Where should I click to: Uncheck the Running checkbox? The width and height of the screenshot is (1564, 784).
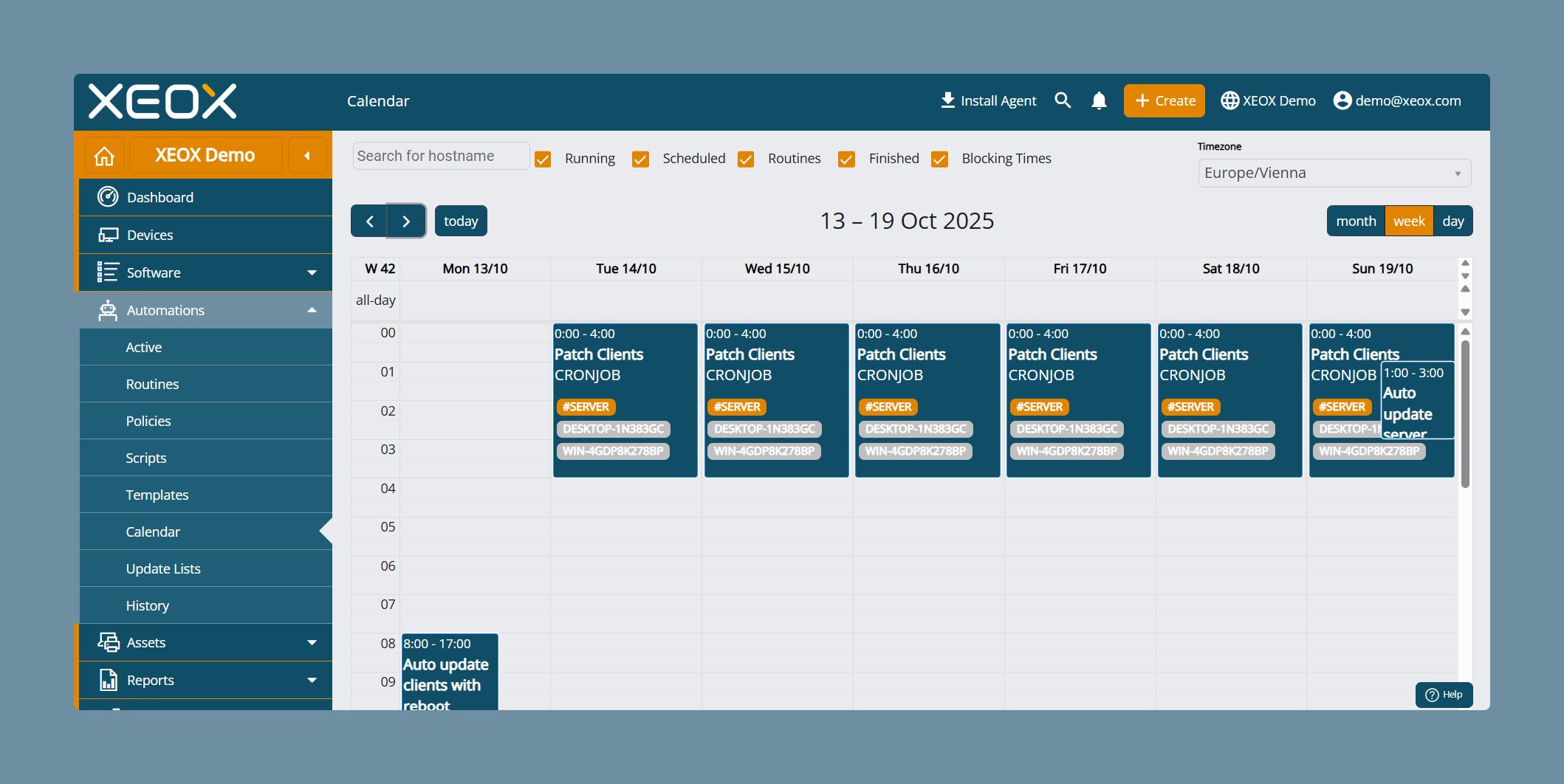543,159
